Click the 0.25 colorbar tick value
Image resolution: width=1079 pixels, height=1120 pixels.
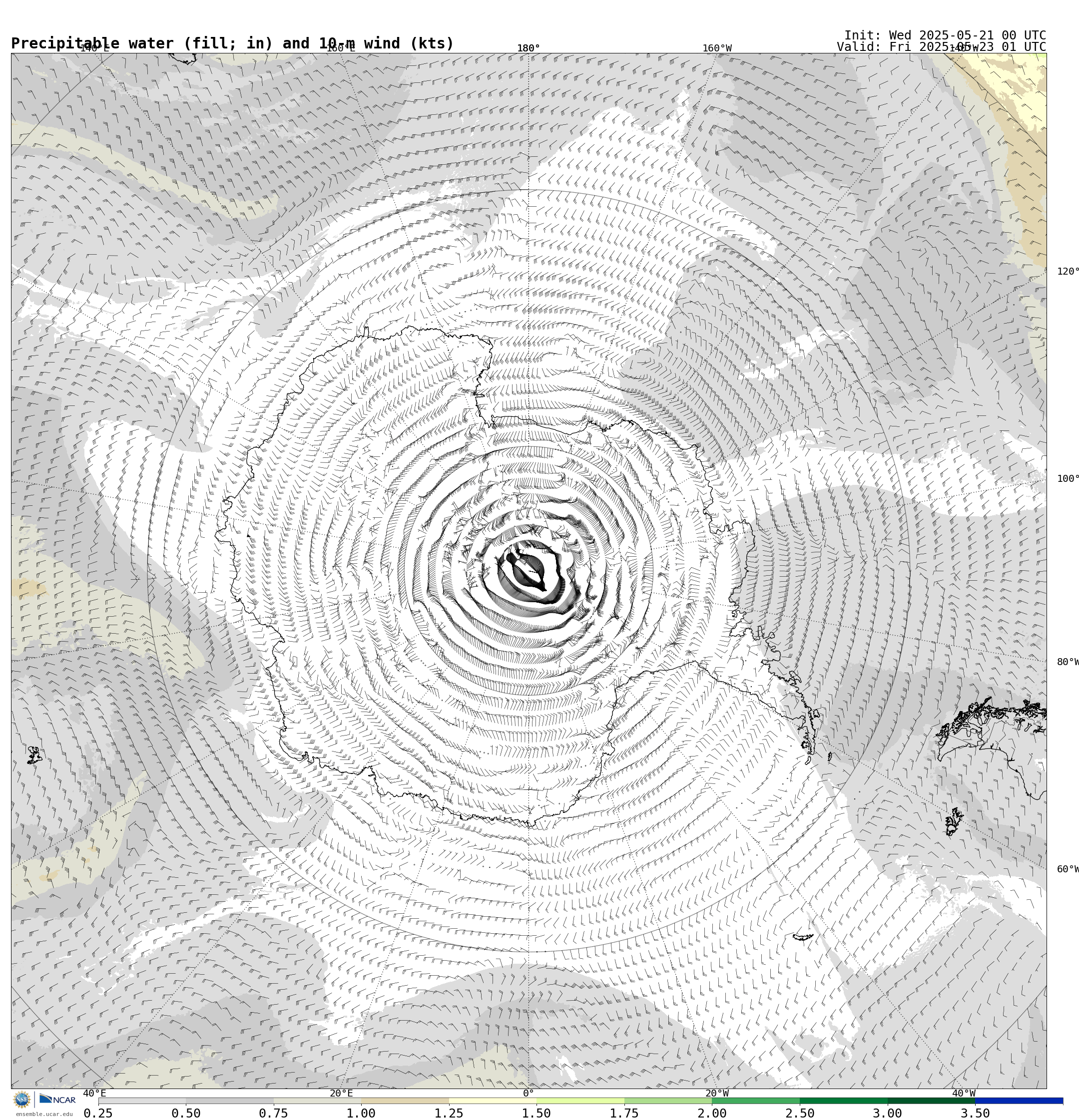(x=98, y=1113)
